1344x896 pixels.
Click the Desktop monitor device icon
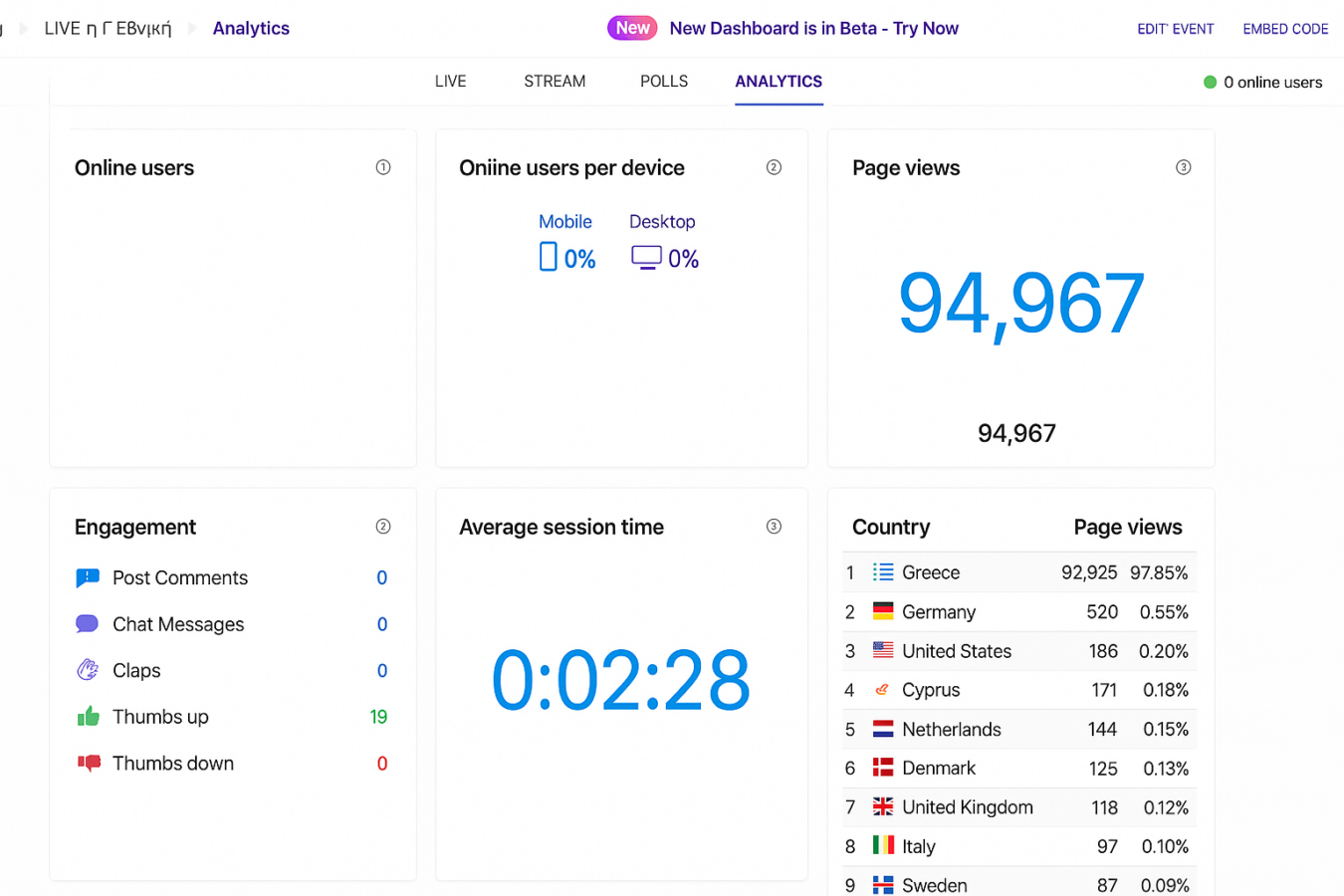click(646, 258)
